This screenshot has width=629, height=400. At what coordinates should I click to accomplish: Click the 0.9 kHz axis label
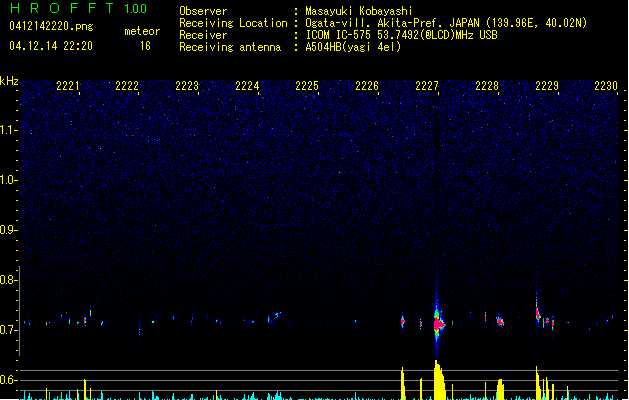click(8, 230)
